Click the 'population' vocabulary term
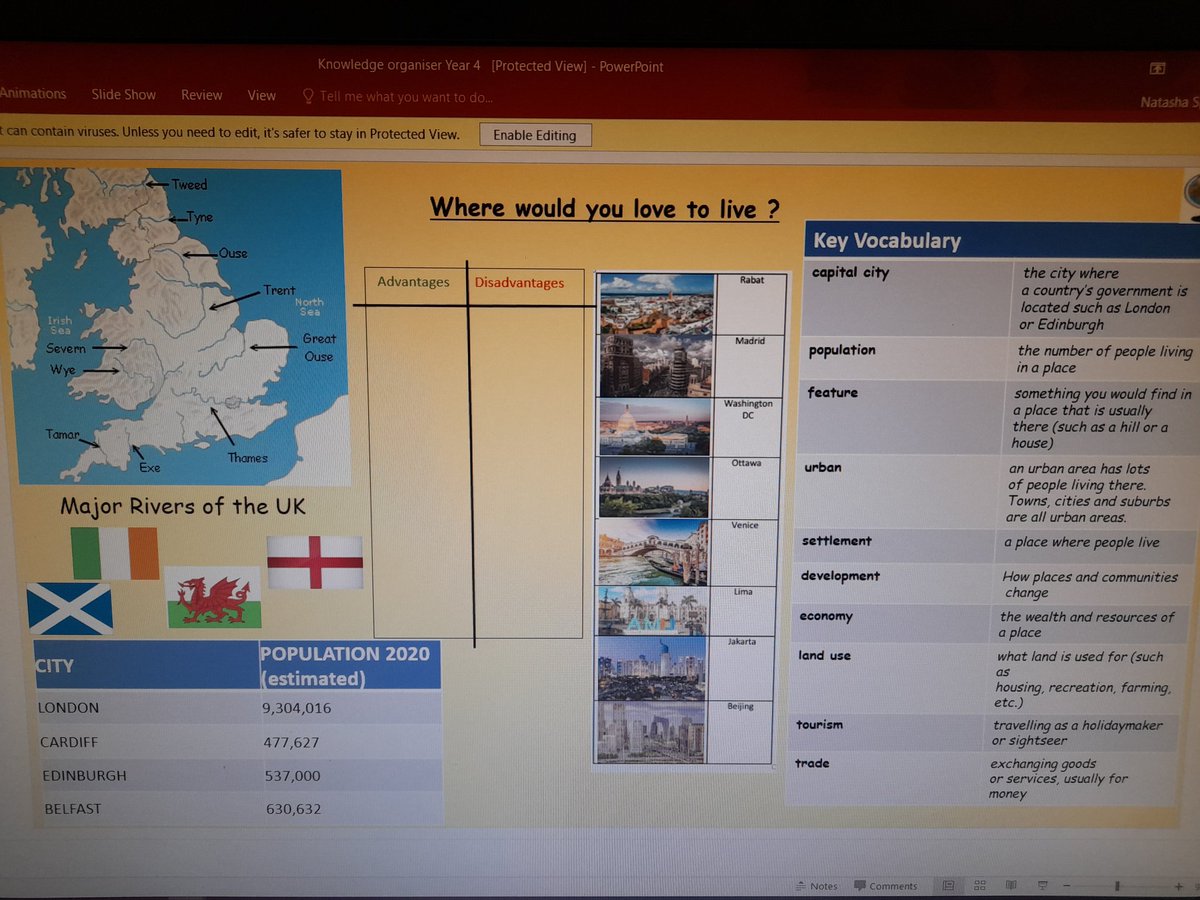This screenshot has width=1200, height=900. point(842,350)
